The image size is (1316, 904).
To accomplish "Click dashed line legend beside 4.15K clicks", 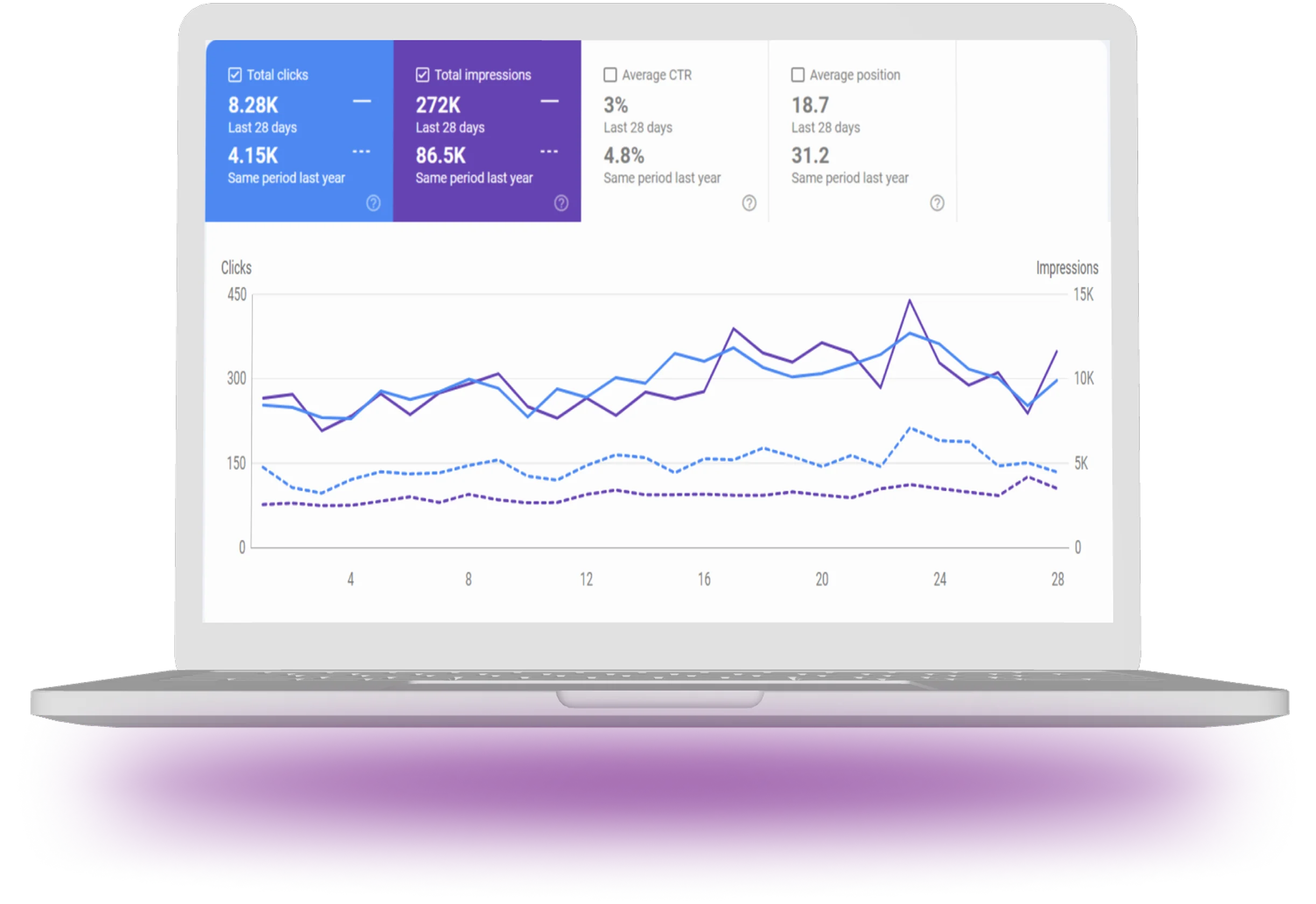I will 361,152.
